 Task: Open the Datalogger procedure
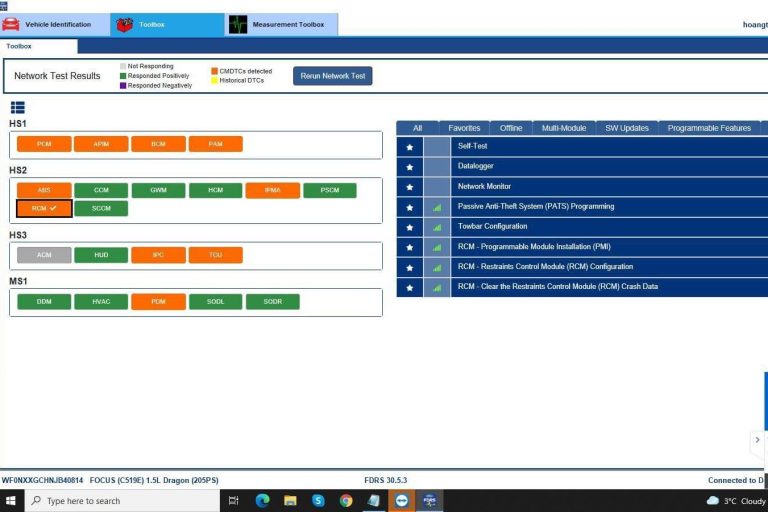click(x=609, y=167)
